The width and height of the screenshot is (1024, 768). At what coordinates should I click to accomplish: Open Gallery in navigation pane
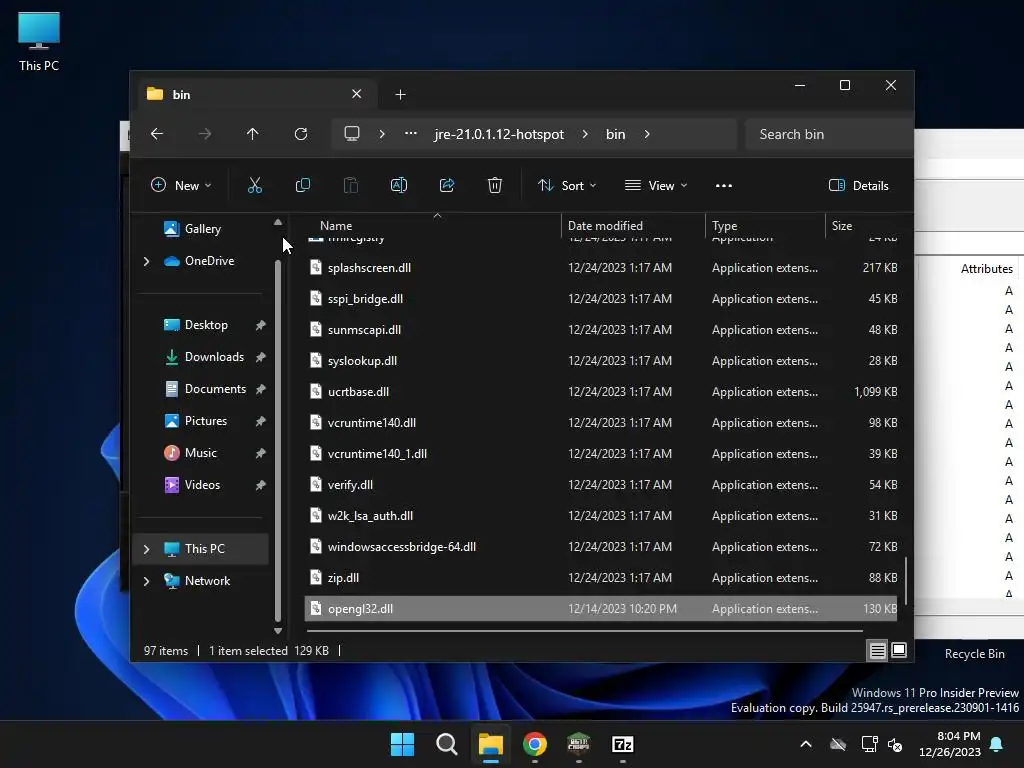point(202,229)
